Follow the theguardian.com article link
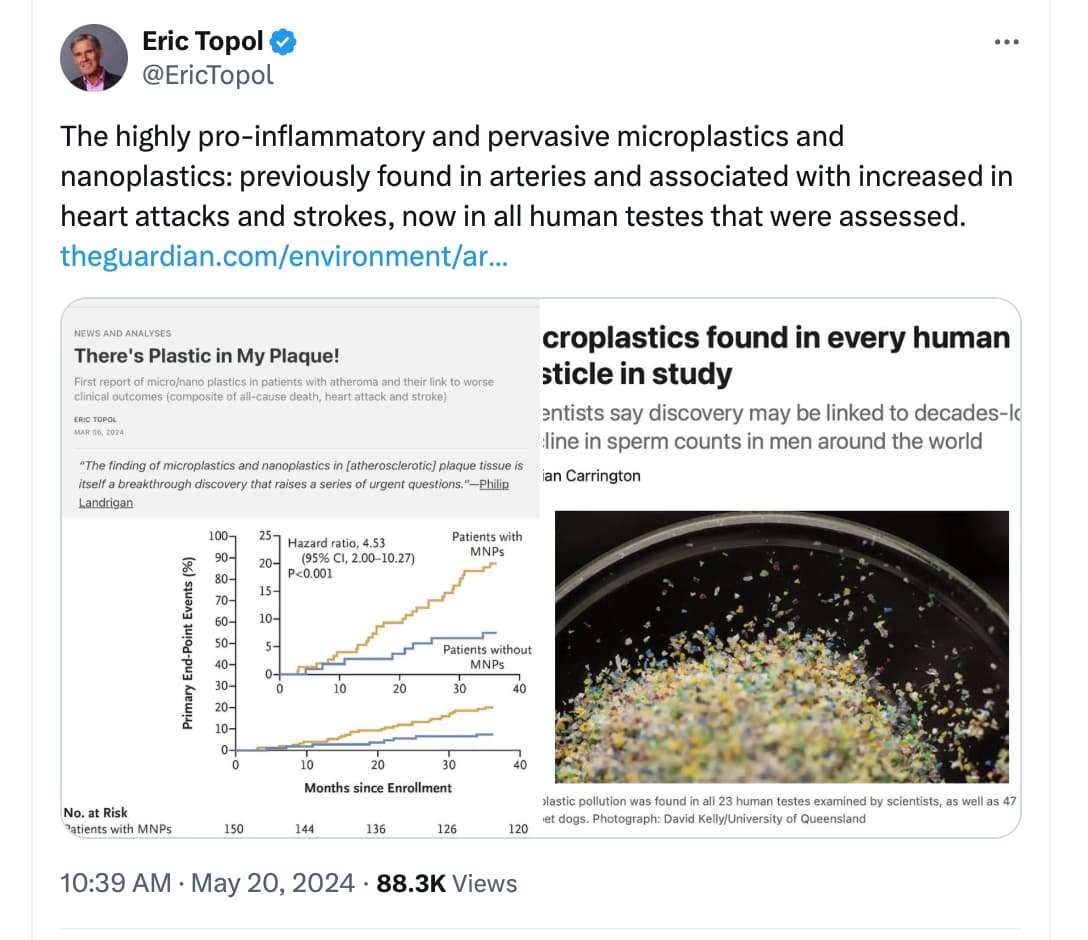The height and width of the screenshot is (940, 1088). click(284, 256)
